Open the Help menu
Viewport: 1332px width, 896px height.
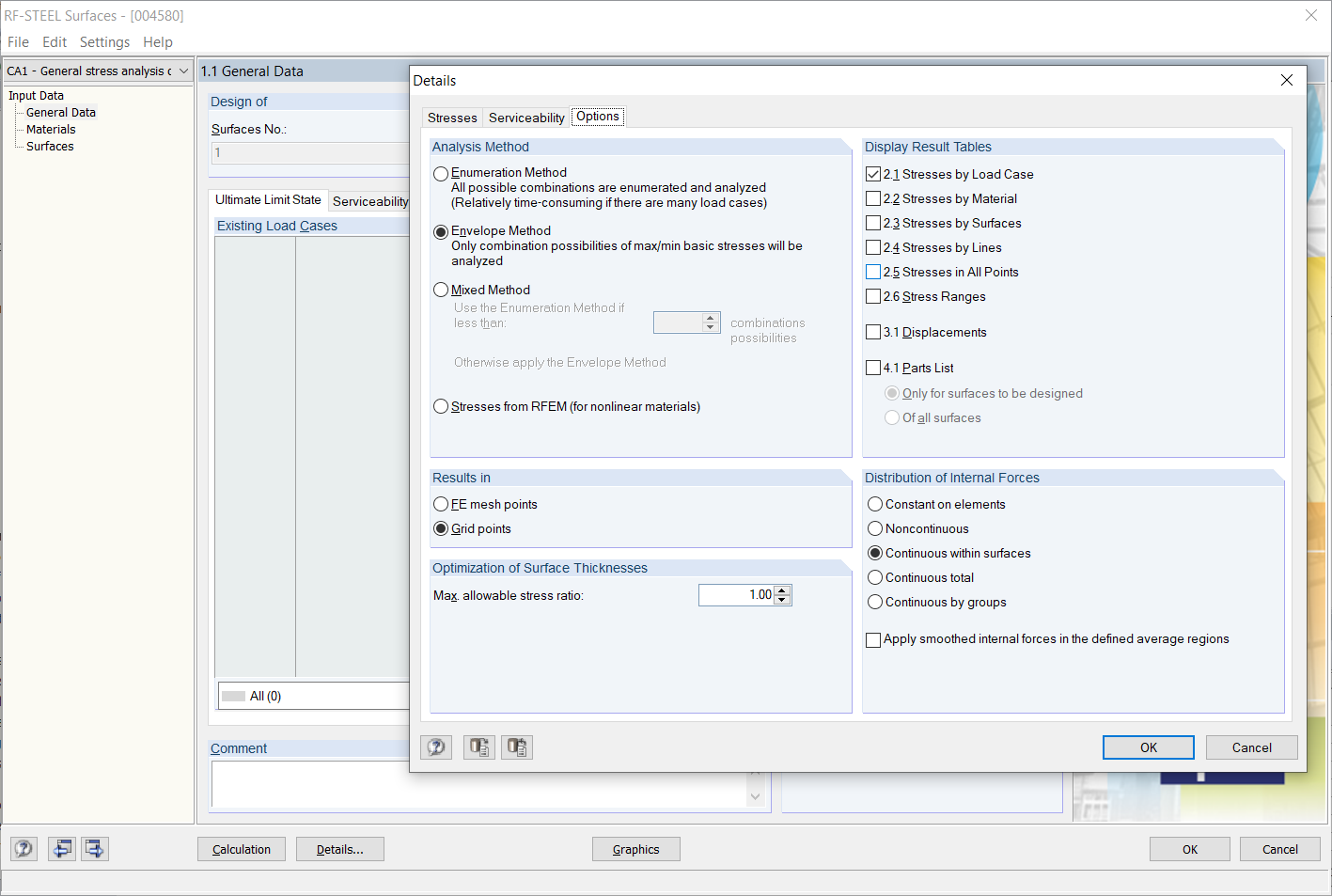coord(158,41)
